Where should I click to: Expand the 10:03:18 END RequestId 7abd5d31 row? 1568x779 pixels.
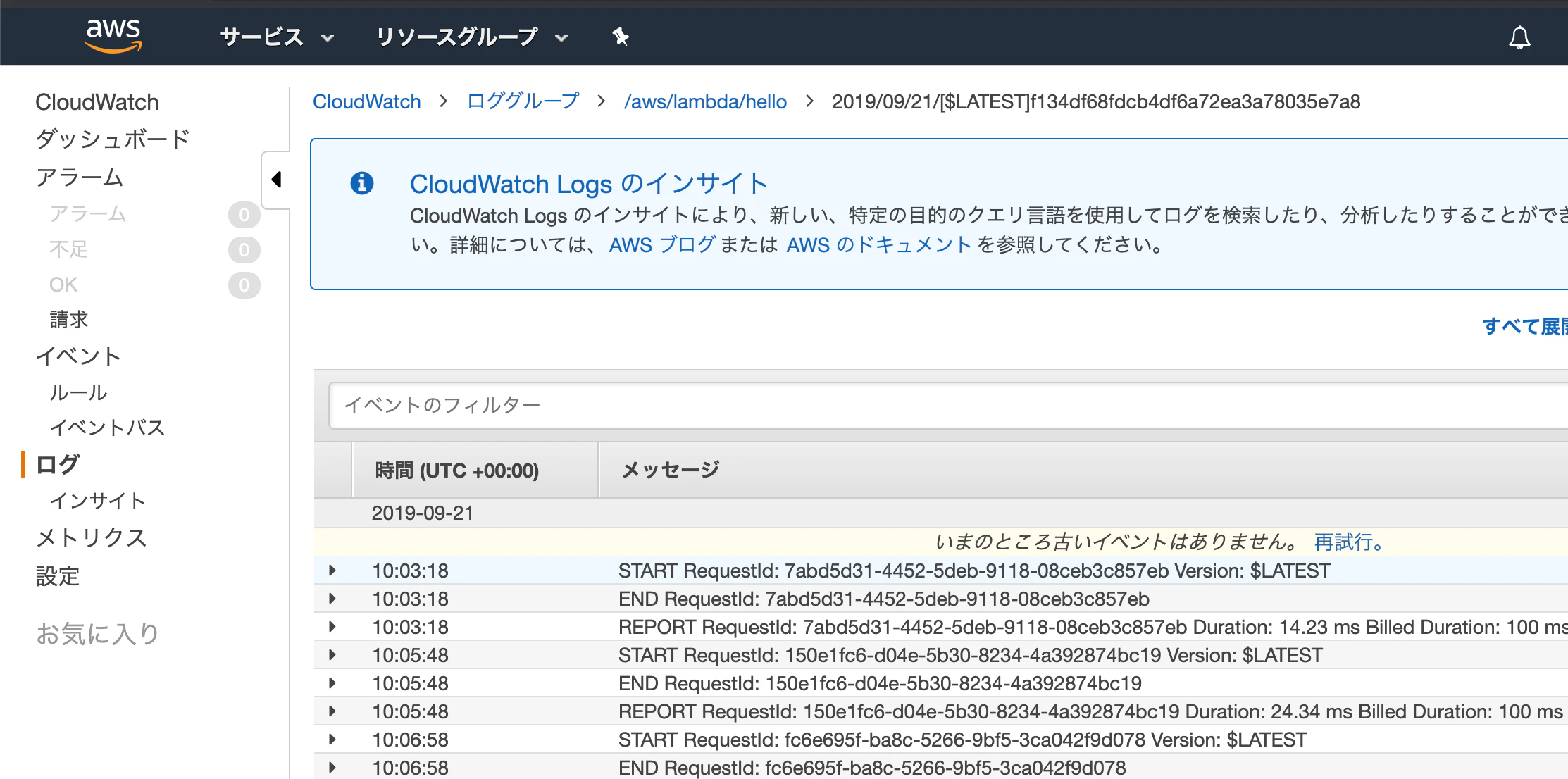[x=332, y=599]
